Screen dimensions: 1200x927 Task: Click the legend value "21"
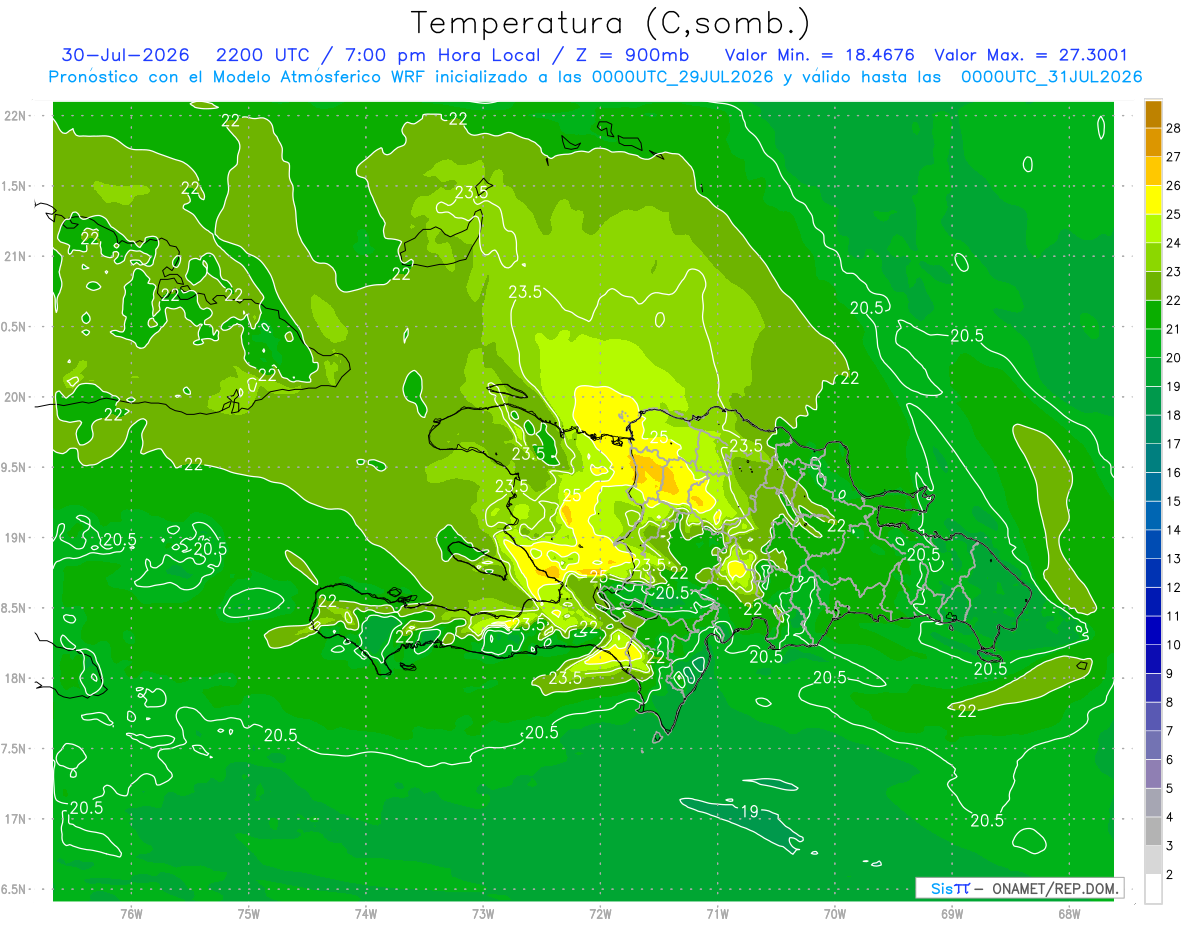pyautogui.click(x=1173, y=329)
